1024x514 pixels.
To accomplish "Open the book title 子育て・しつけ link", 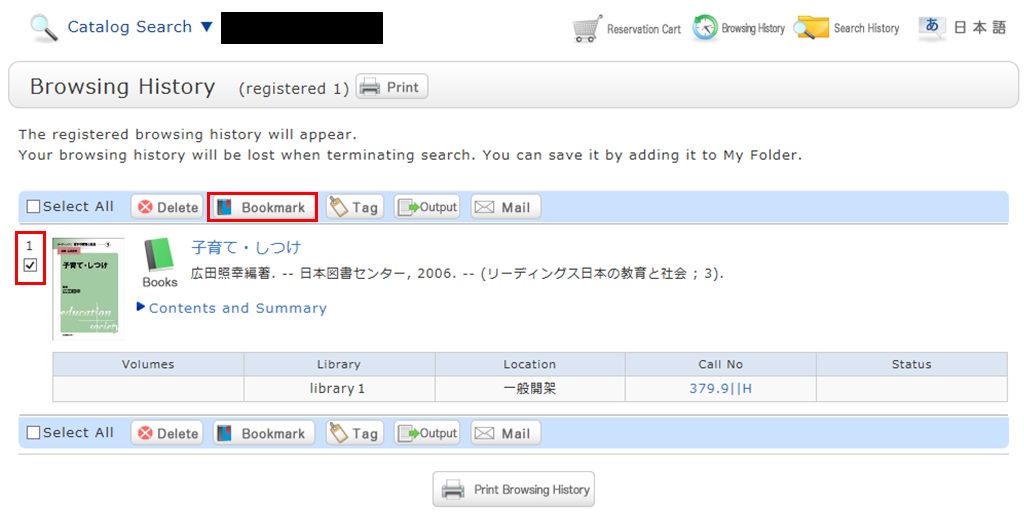I will point(246,247).
